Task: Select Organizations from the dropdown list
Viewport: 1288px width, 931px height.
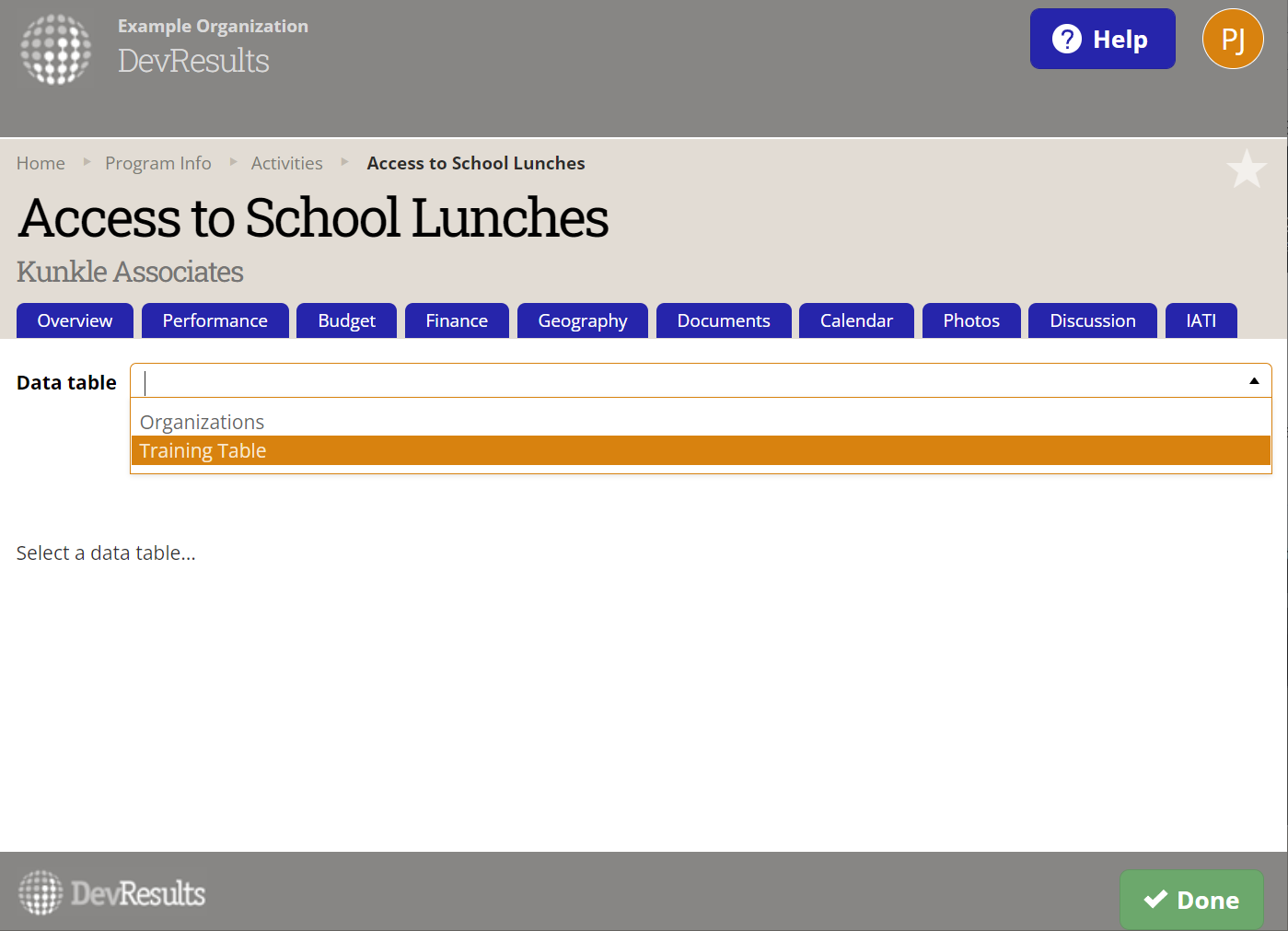Action: [701, 422]
